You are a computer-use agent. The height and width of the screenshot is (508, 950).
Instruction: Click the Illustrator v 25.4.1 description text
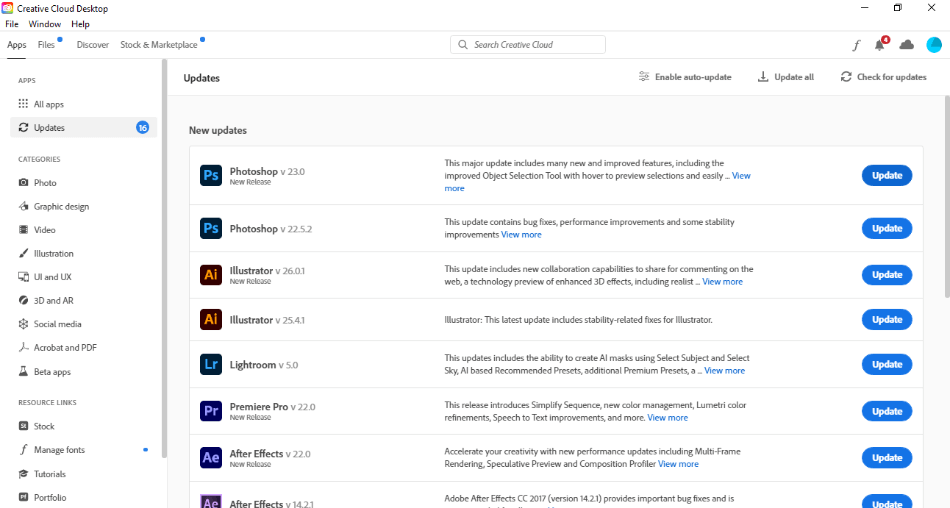[578, 320]
